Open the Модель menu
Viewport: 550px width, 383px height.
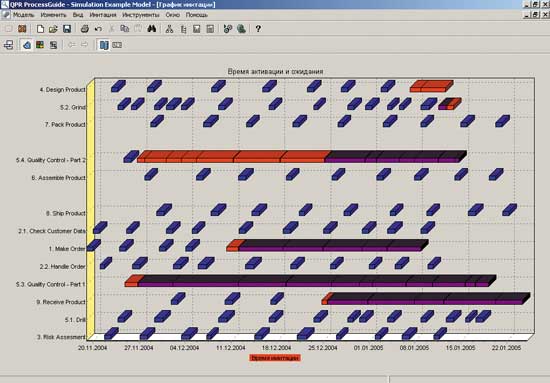[24, 15]
